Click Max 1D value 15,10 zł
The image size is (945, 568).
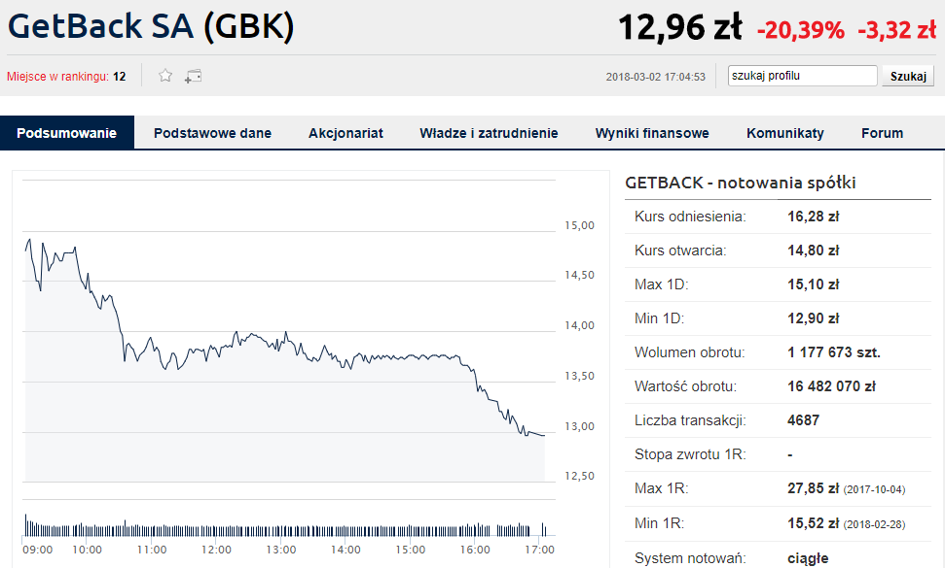tap(813, 284)
